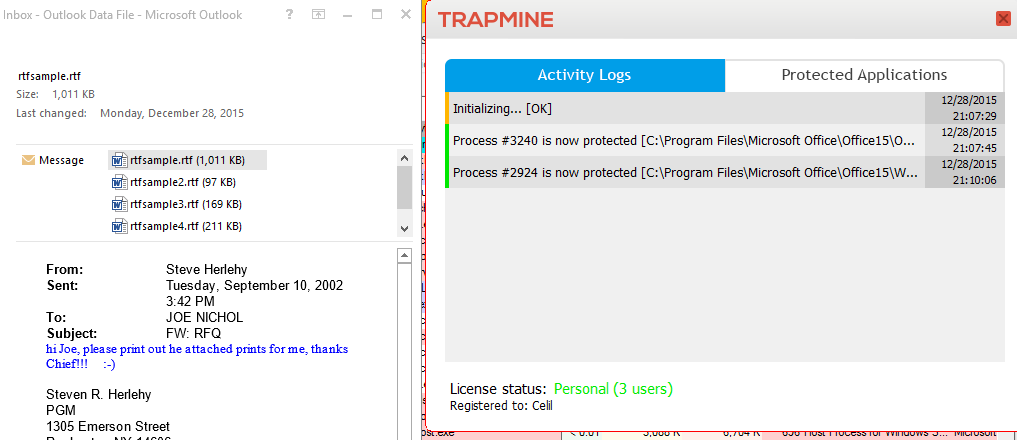Click the Word icon next to rtfsample2.rtf

tap(119, 182)
